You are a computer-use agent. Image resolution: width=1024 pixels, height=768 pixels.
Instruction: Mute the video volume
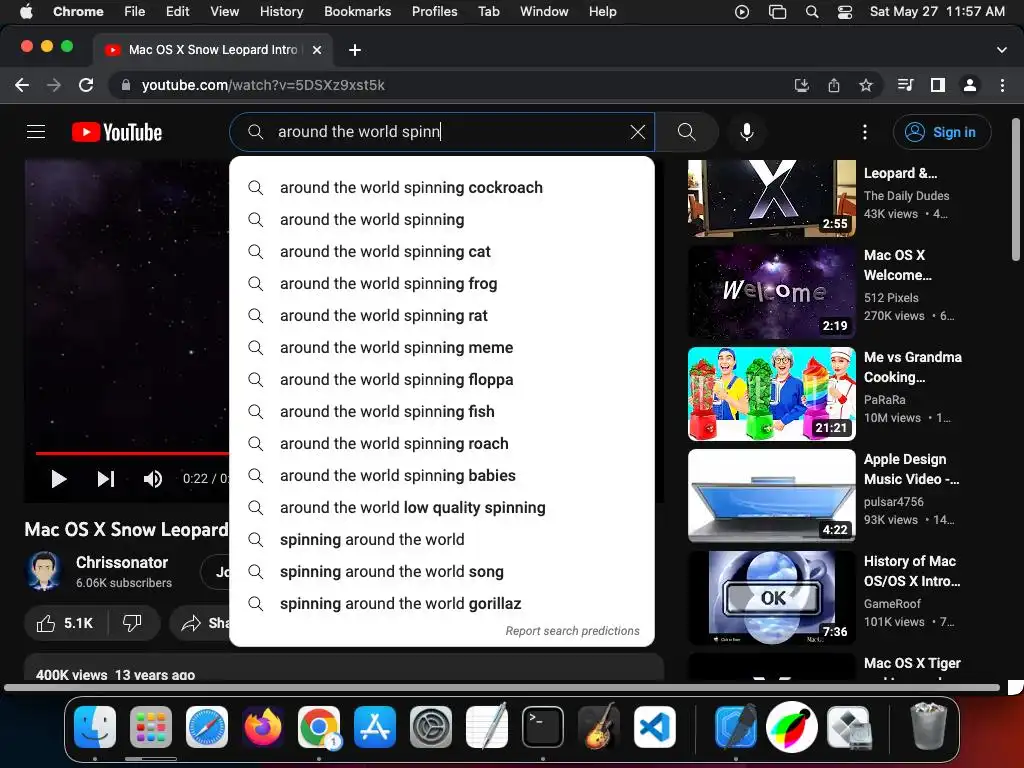153,479
